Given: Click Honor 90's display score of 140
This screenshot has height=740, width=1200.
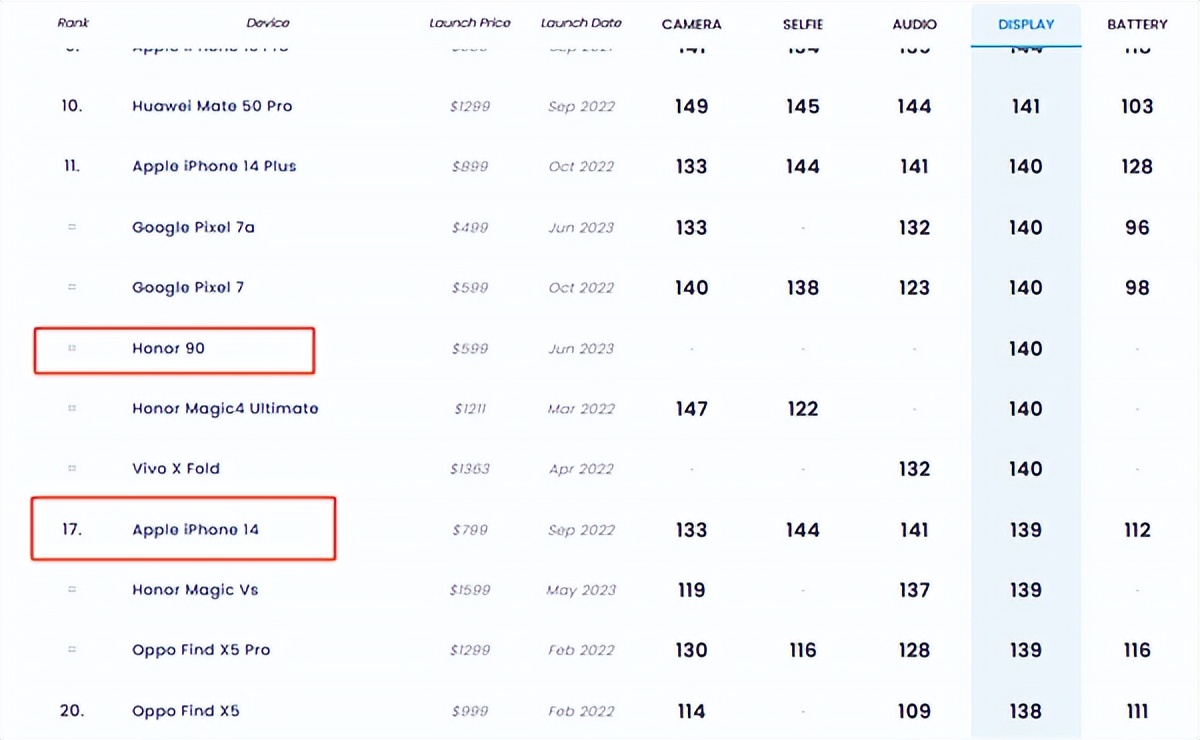Looking at the screenshot, I should click(1025, 348).
